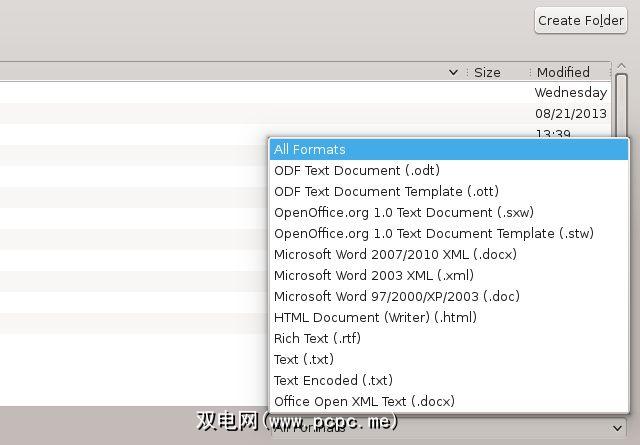Click the file list scrollbar up arrow
Image resolution: width=640 pixels, height=445 pixels.
(x=621, y=66)
